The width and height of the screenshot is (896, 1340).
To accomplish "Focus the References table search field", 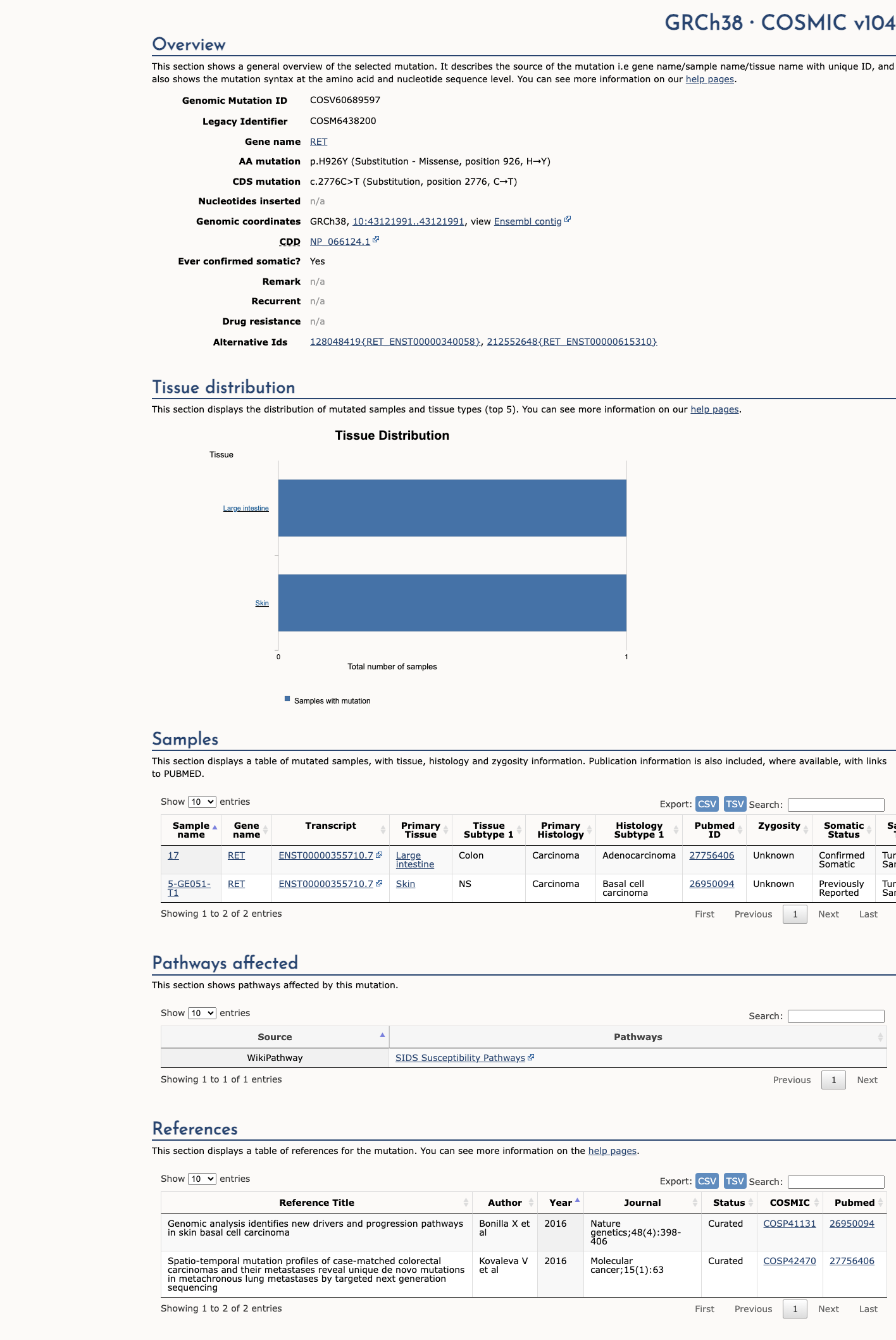I will (x=836, y=1182).
